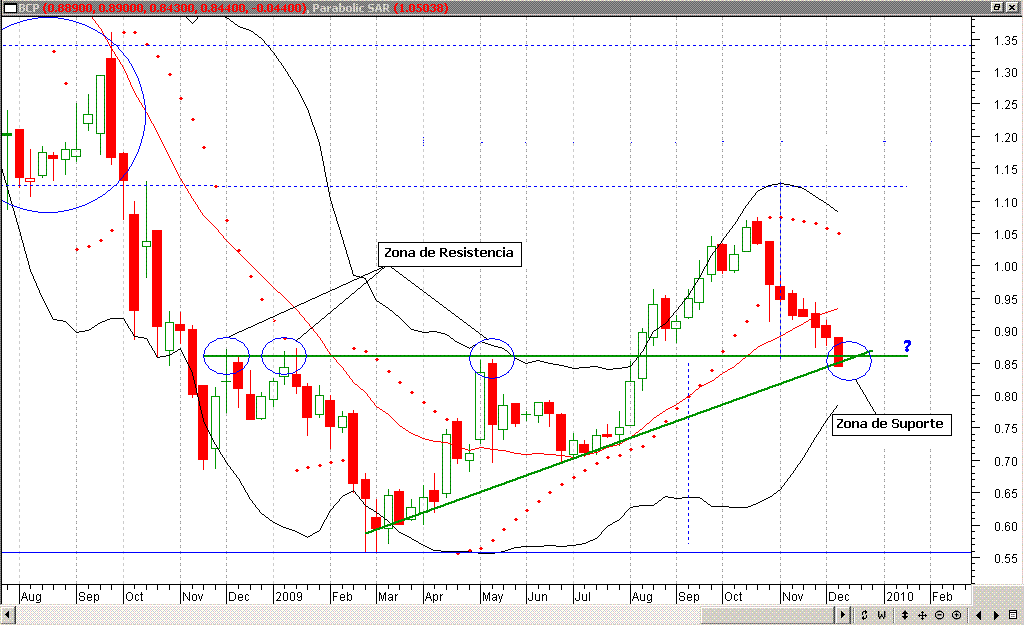This screenshot has width=1024, height=625.
Task: Go to next chart with right triangle
Action: click(996, 615)
